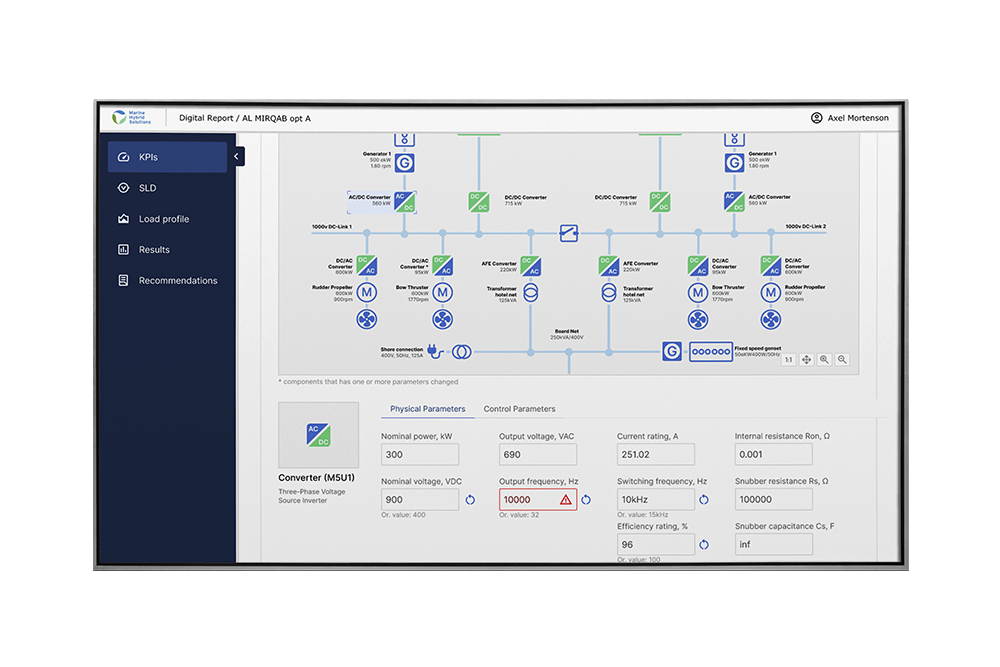Click the first magnifier zoom button after the pan tool
The width and height of the screenshot is (1000, 667).
click(825, 360)
